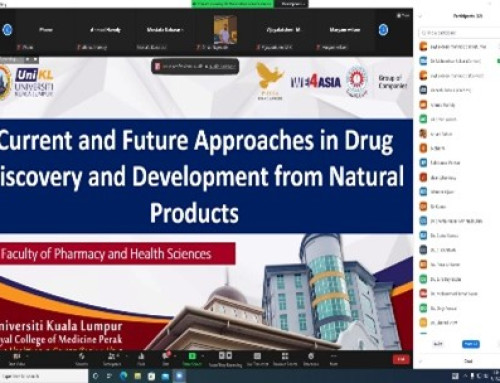Screen dimensions: 500x383
Task: Open Task View icon on the taskbar
Action: (x=109, y=376)
